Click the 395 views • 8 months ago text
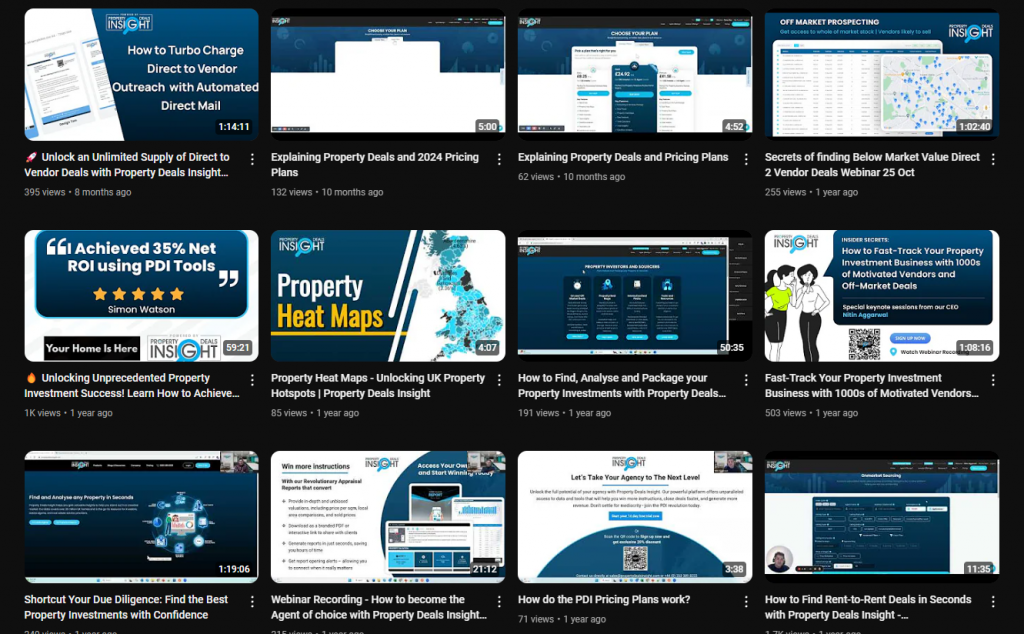The width and height of the screenshot is (1024, 634). tap(78, 192)
